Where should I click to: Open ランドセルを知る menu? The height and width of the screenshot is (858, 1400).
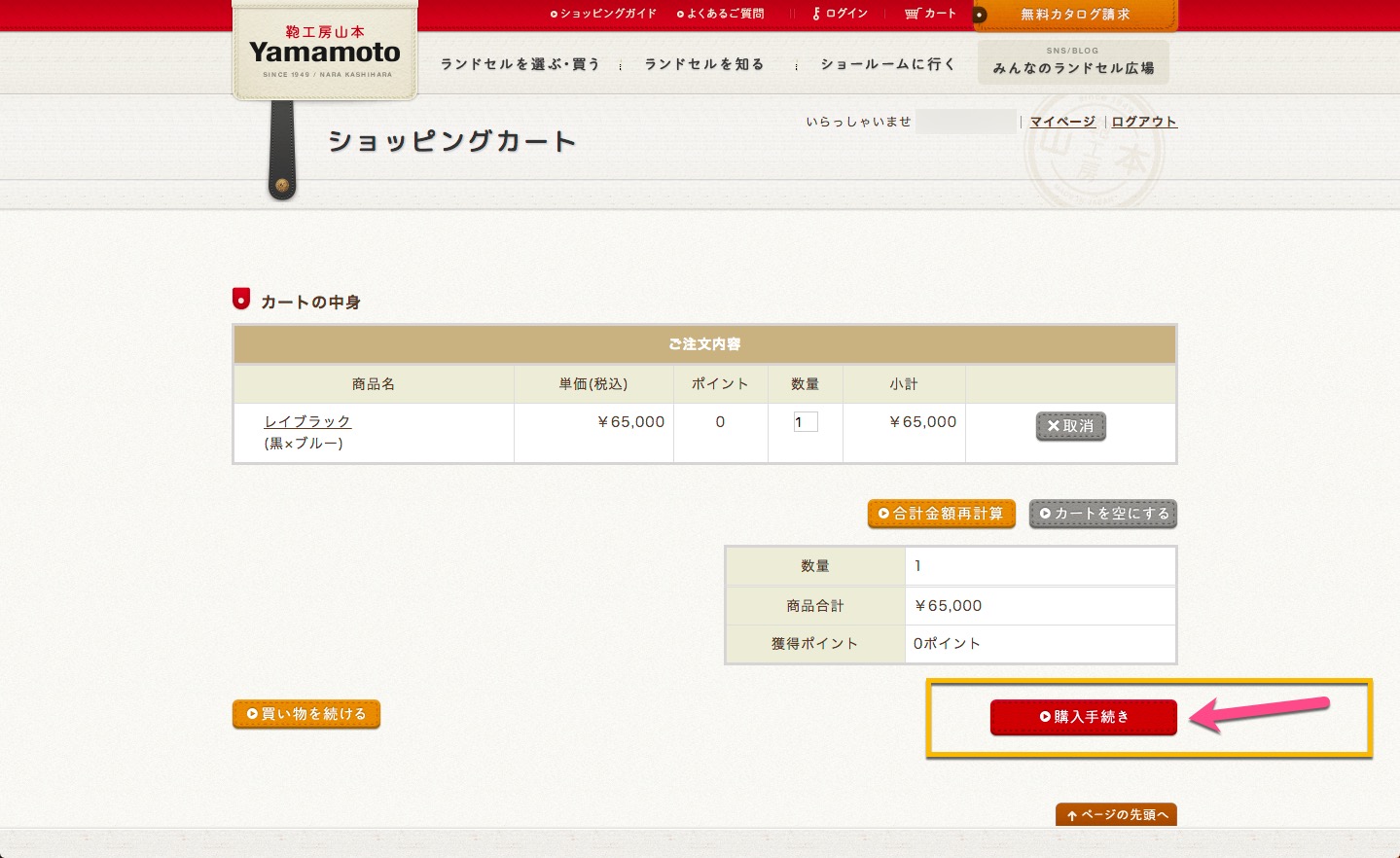coord(704,64)
